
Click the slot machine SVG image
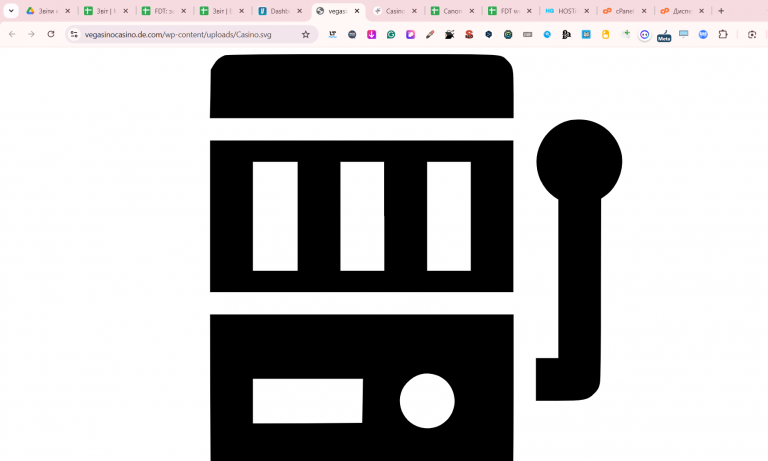coord(416,258)
